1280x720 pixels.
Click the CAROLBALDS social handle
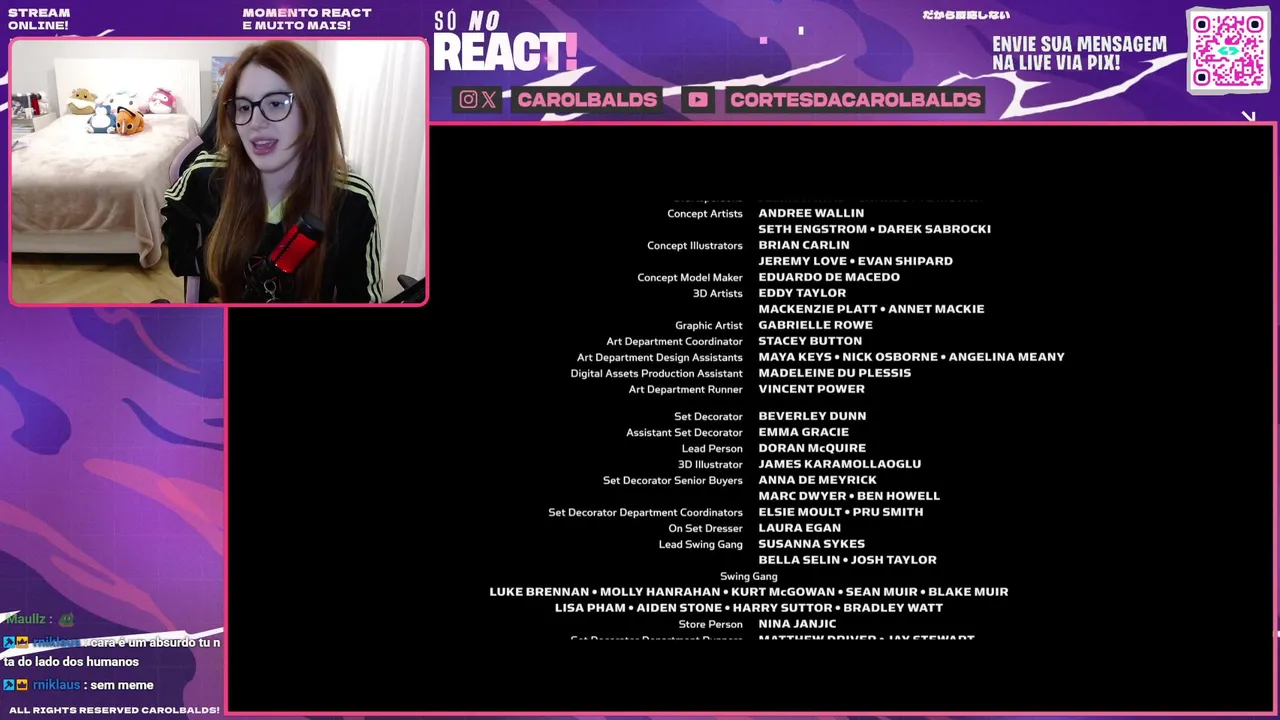pyautogui.click(x=587, y=99)
